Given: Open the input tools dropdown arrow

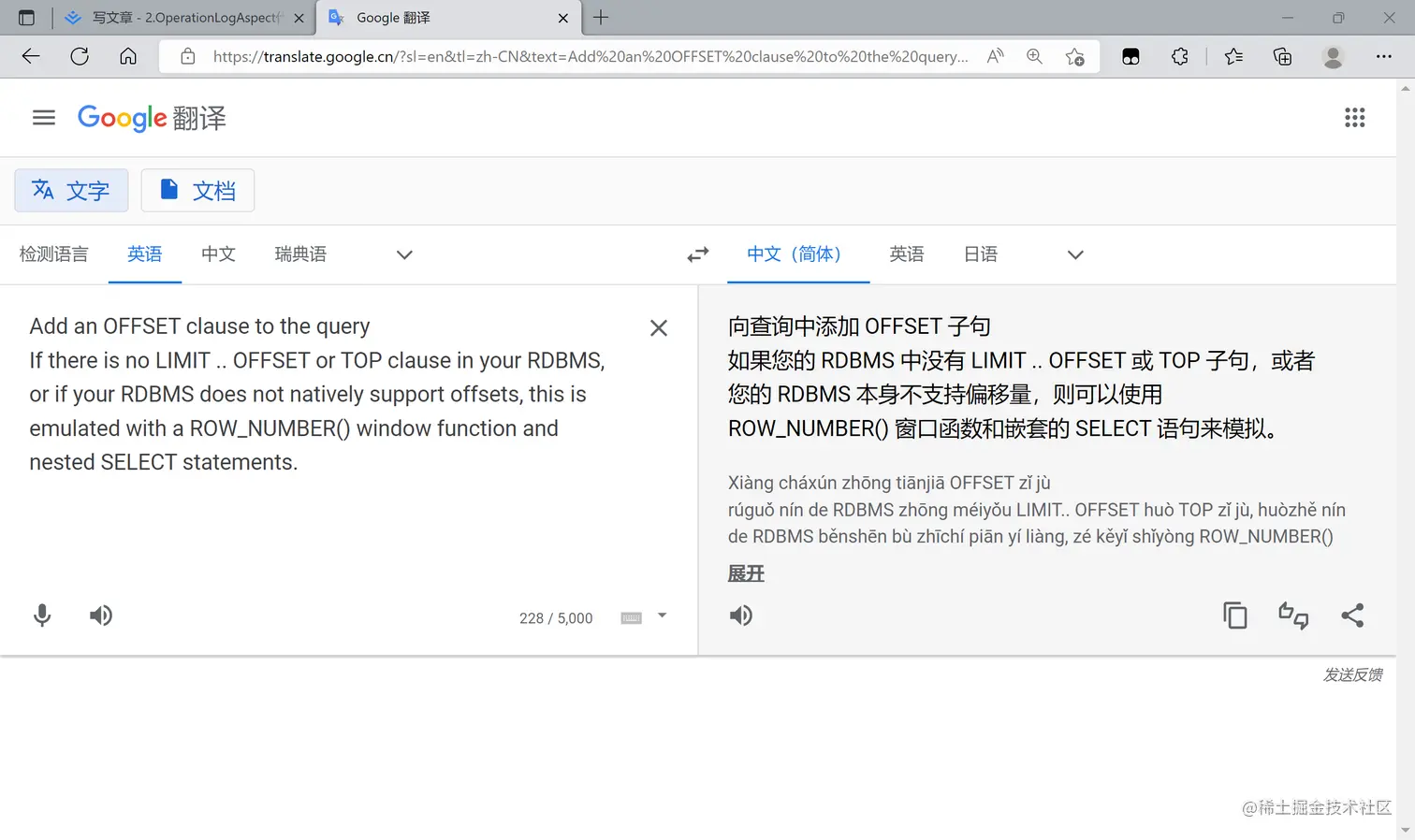Looking at the screenshot, I should tap(662, 616).
